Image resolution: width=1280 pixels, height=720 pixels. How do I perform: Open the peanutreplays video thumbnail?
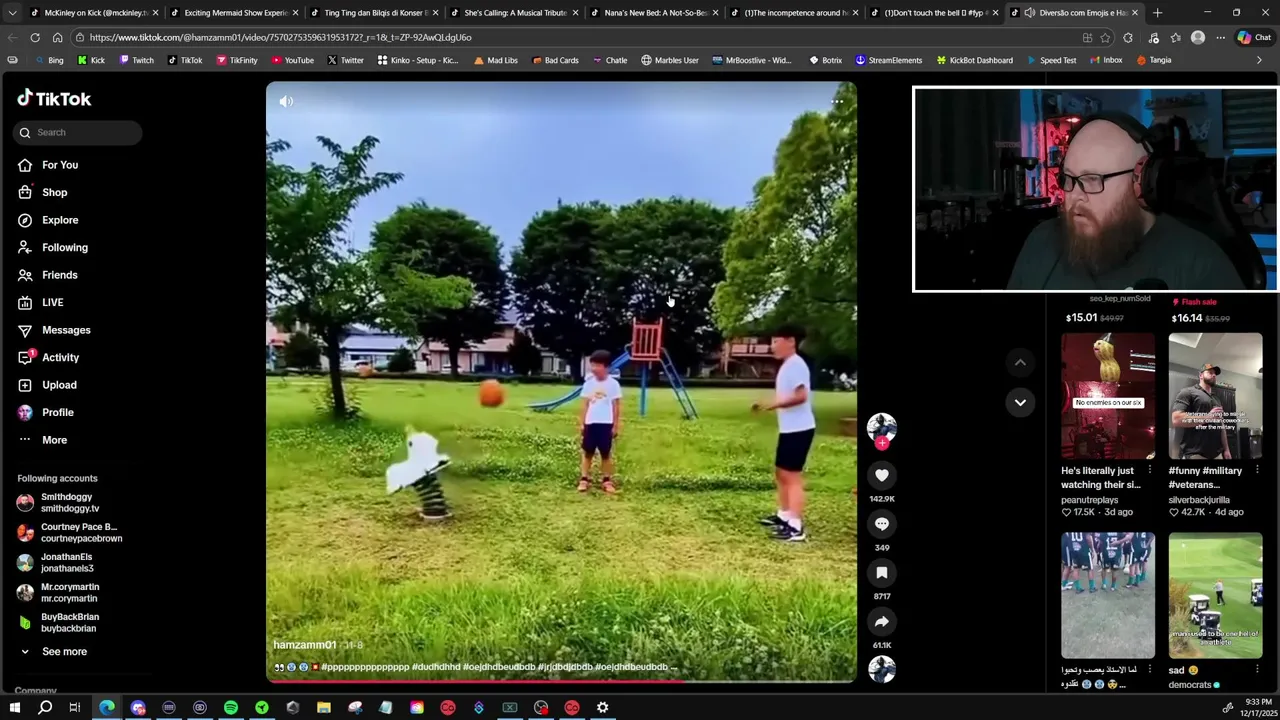(1108, 396)
